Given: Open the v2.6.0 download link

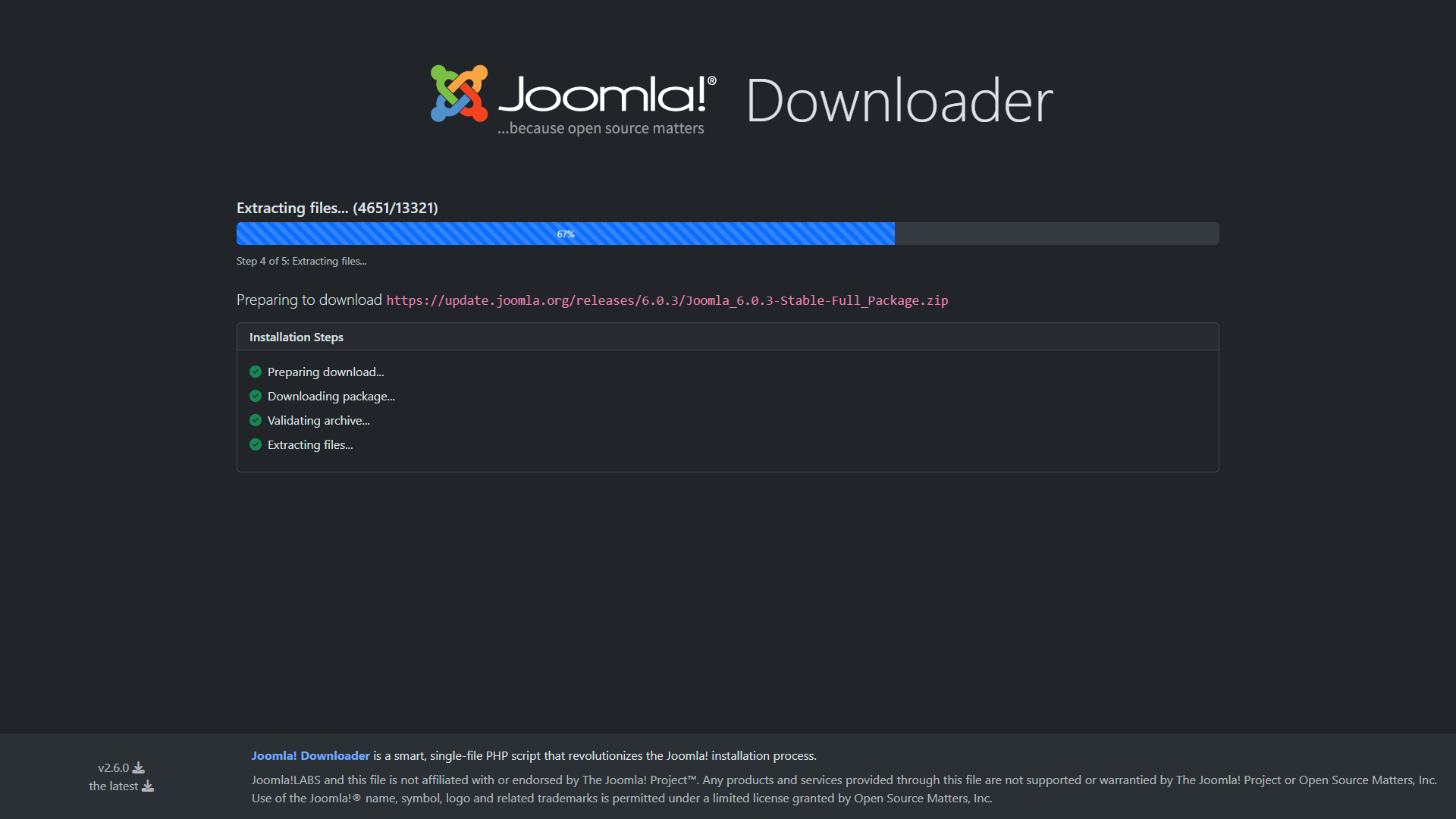Looking at the screenshot, I should [114, 767].
